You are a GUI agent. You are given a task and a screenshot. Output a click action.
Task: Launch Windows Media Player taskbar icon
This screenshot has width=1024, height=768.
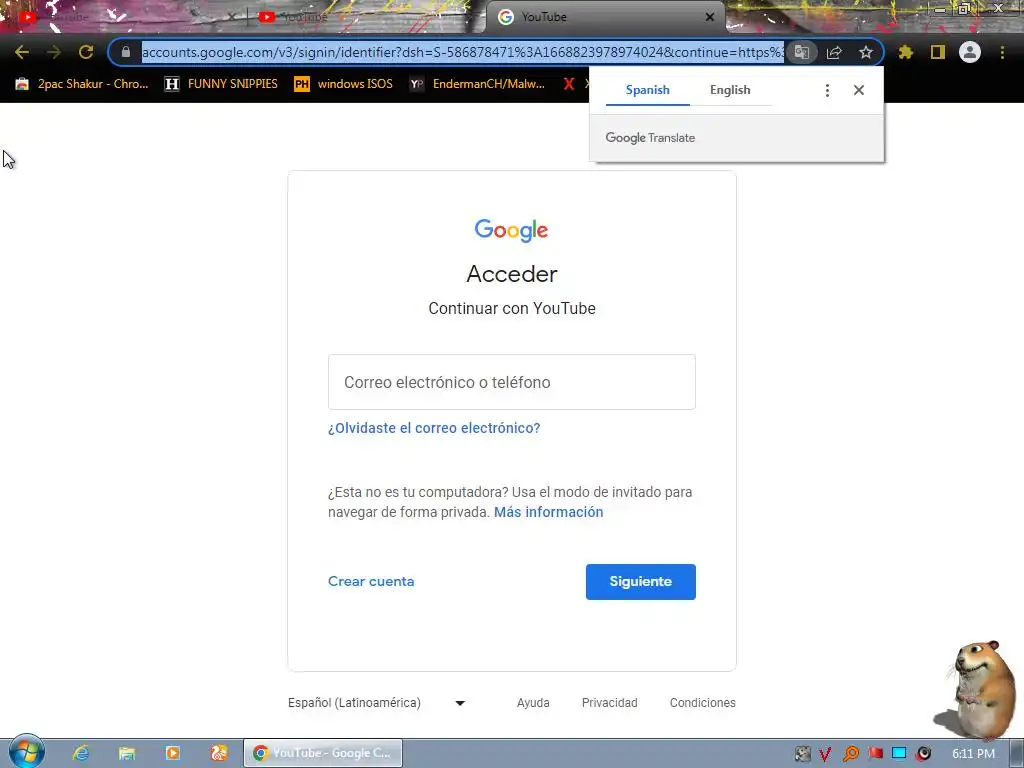pyautogui.click(x=173, y=753)
